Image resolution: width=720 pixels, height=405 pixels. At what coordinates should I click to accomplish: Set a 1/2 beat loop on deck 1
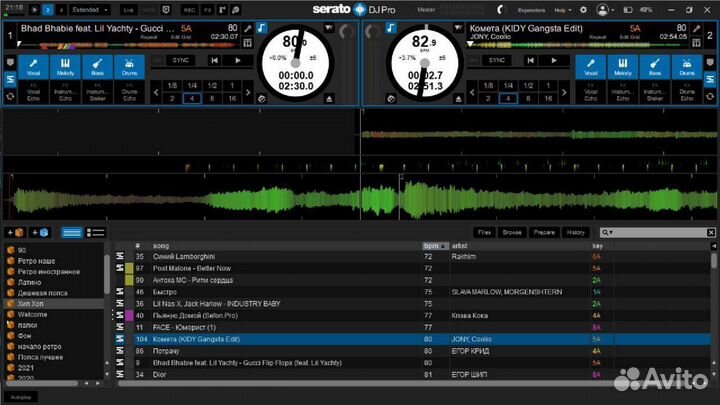[212, 85]
